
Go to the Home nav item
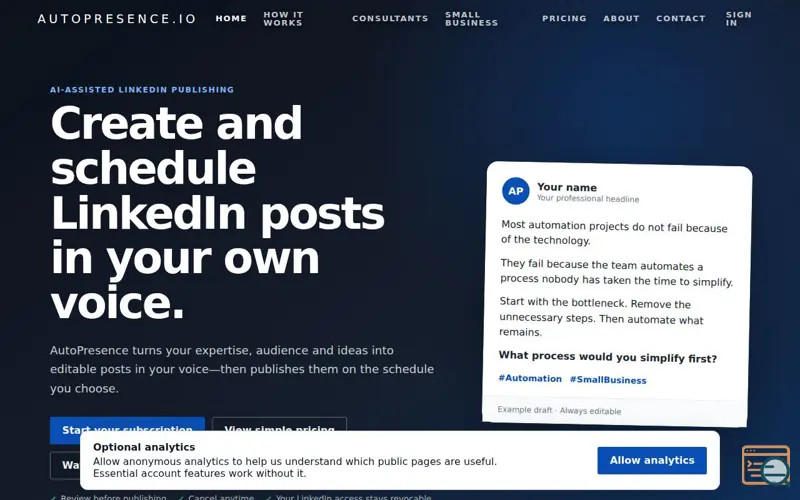pos(231,18)
